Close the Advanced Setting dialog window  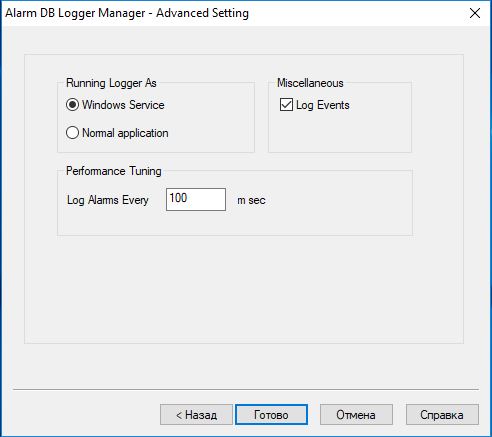(x=475, y=13)
